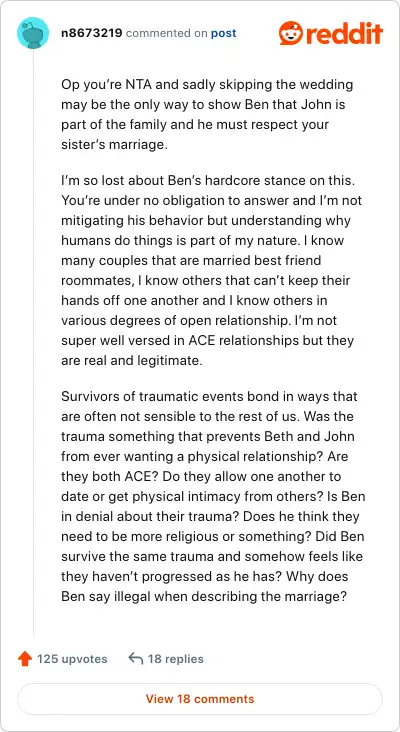This screenshot has height=732, width=400.
Task: Open the "18 replies" label
Action: [x=175, y=659]
